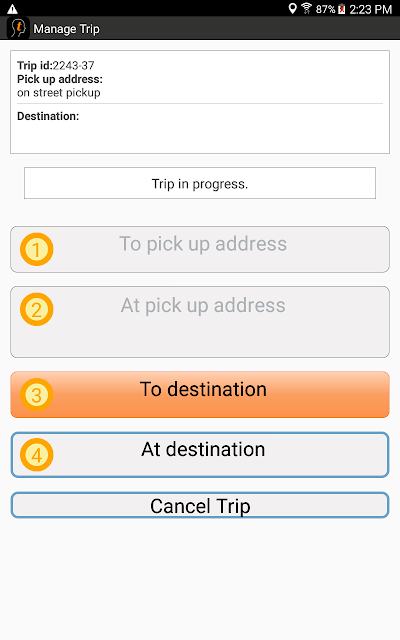
Task: Click the orange number 1 circle icon
Action: pyautogui.click(x=37, y=249)
